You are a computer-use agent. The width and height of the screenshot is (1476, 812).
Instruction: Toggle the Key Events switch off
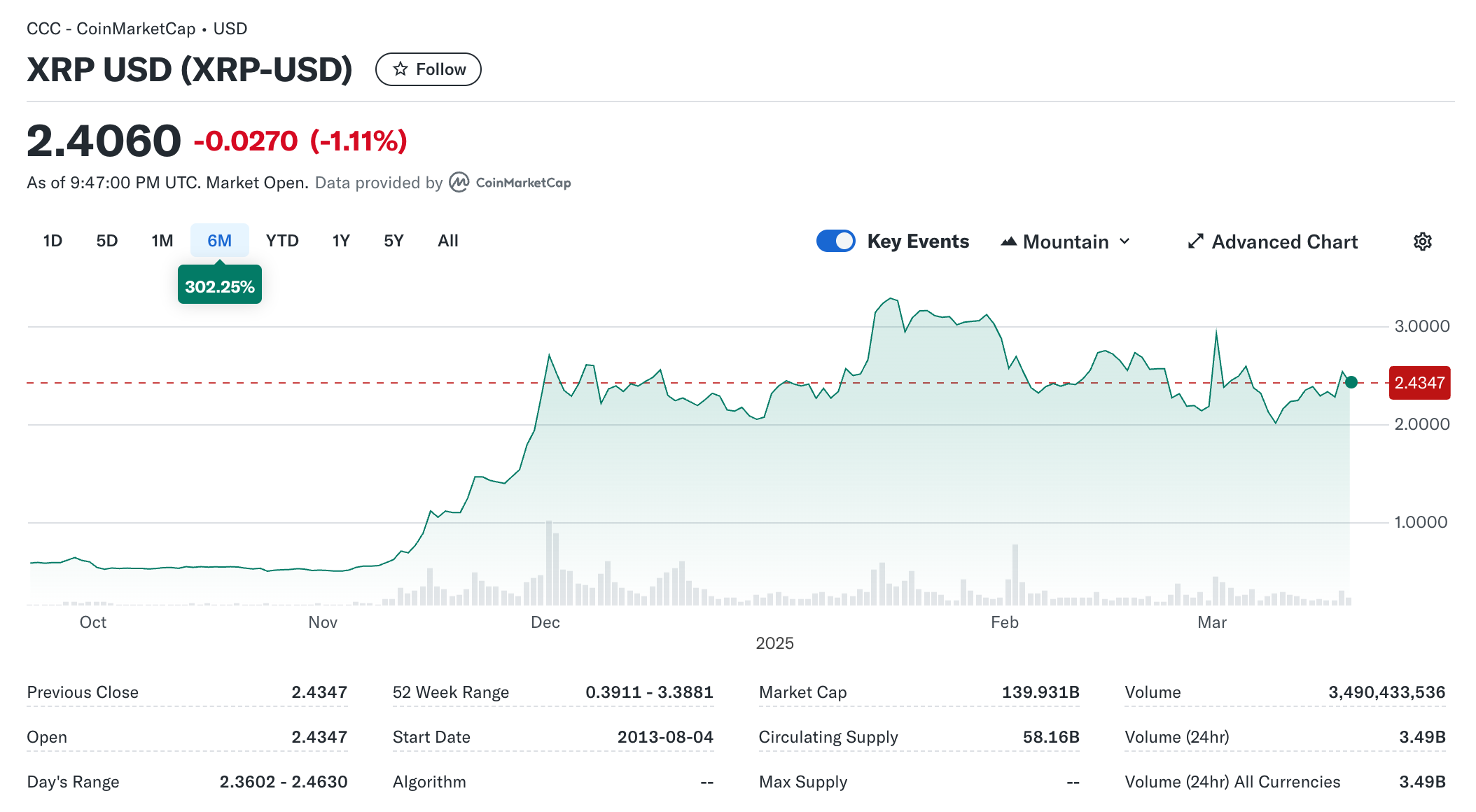click(835, 241)
